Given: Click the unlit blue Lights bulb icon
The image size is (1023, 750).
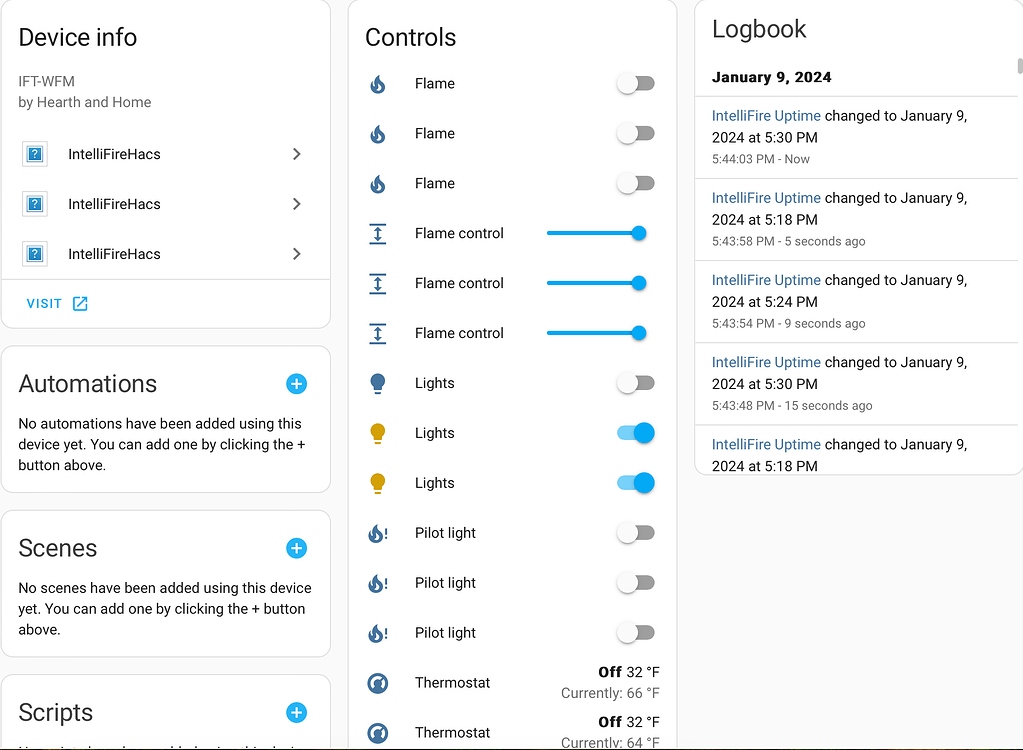Looking at the screenshot, I should [378, 383].
